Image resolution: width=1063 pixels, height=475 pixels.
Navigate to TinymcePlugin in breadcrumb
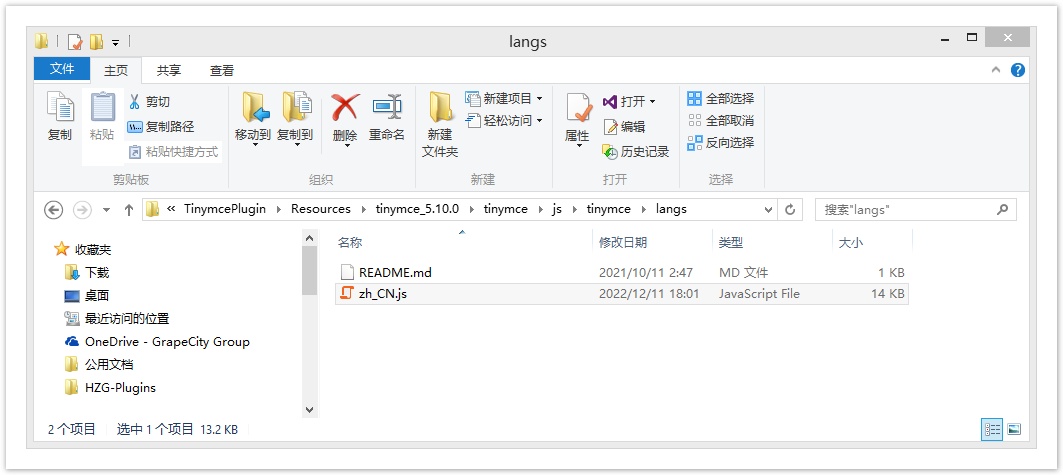coord(224,209)
